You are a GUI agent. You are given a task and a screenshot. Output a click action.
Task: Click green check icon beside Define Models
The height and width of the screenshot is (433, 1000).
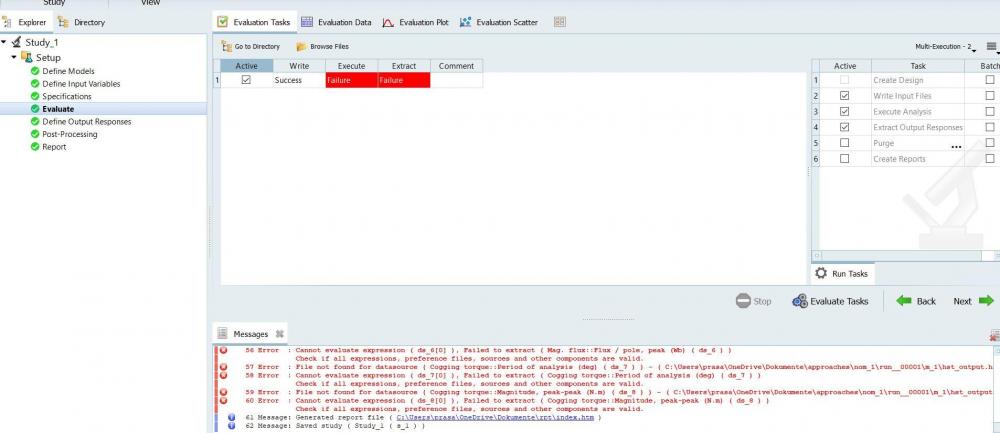(35, 71)
